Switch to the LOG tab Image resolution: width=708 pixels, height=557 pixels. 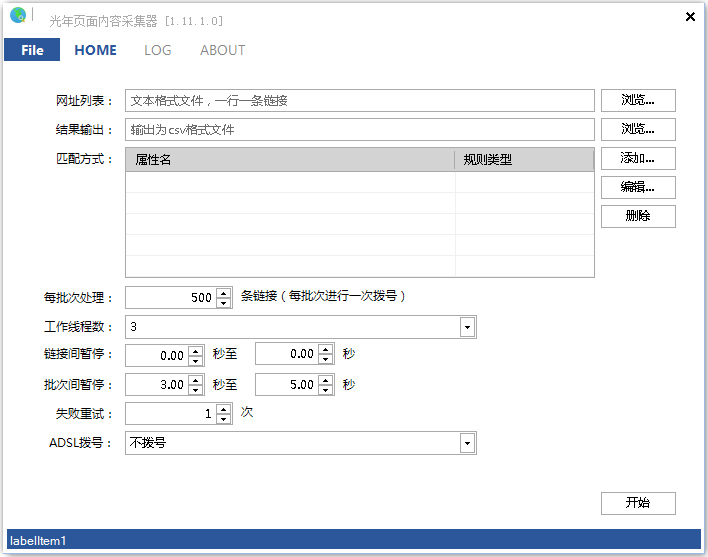click(x=158, y=50)
